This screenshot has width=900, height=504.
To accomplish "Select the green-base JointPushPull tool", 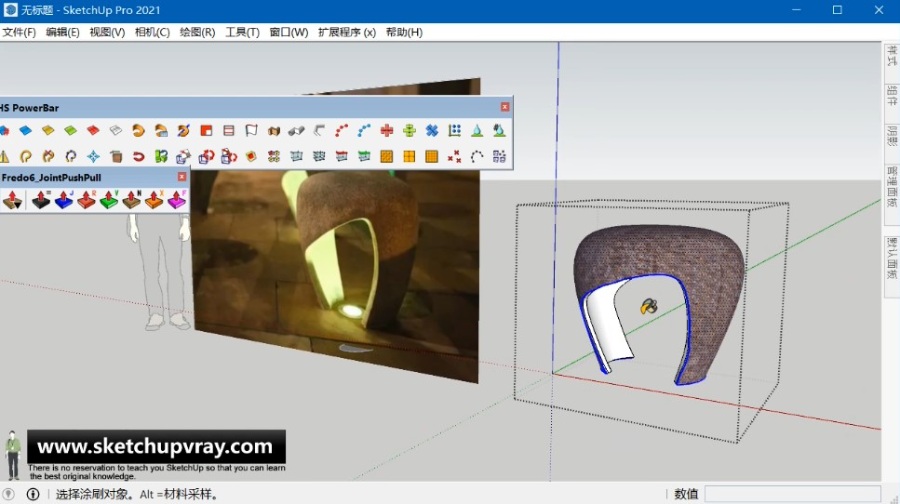I will click(x=109, y=200).
